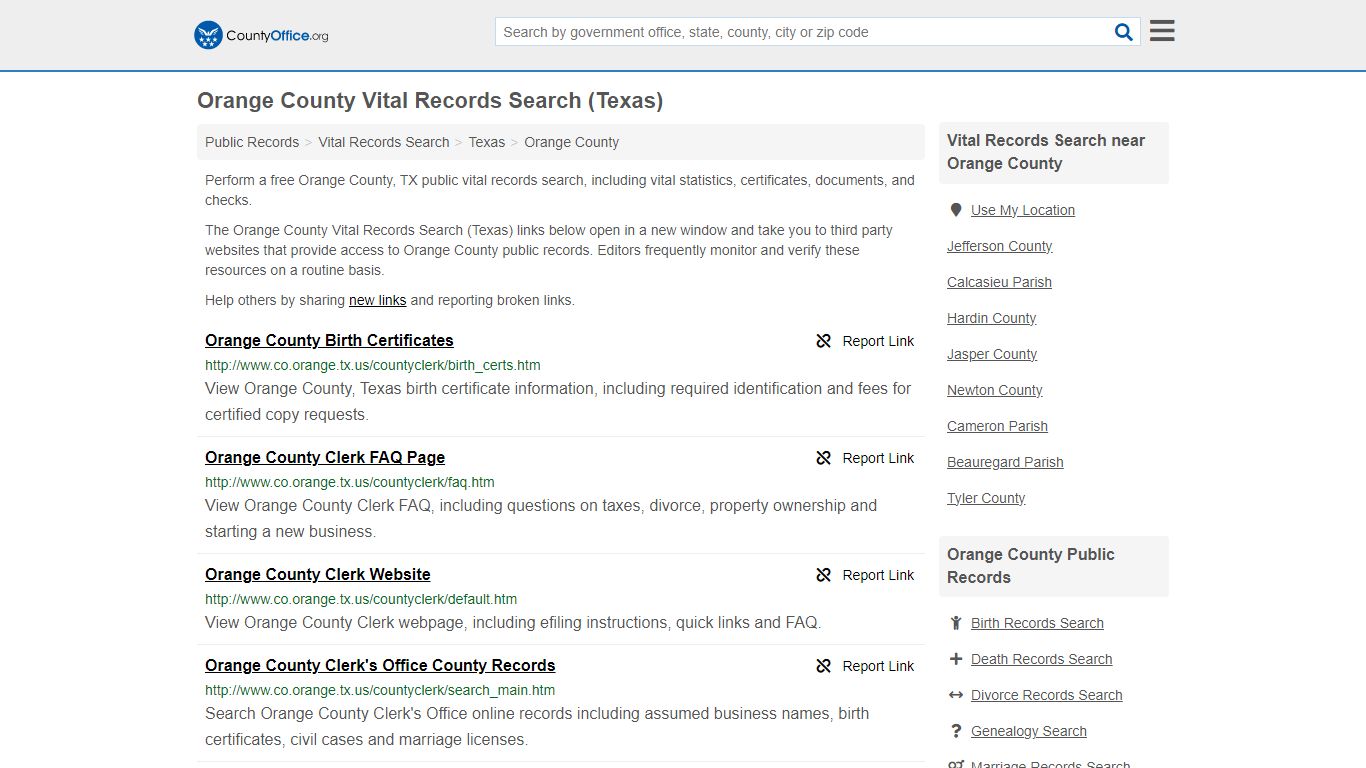1366x768 pixels.
Task: Click the countyclerk/faq.htm URL text
Action: (x=350, y=482)
